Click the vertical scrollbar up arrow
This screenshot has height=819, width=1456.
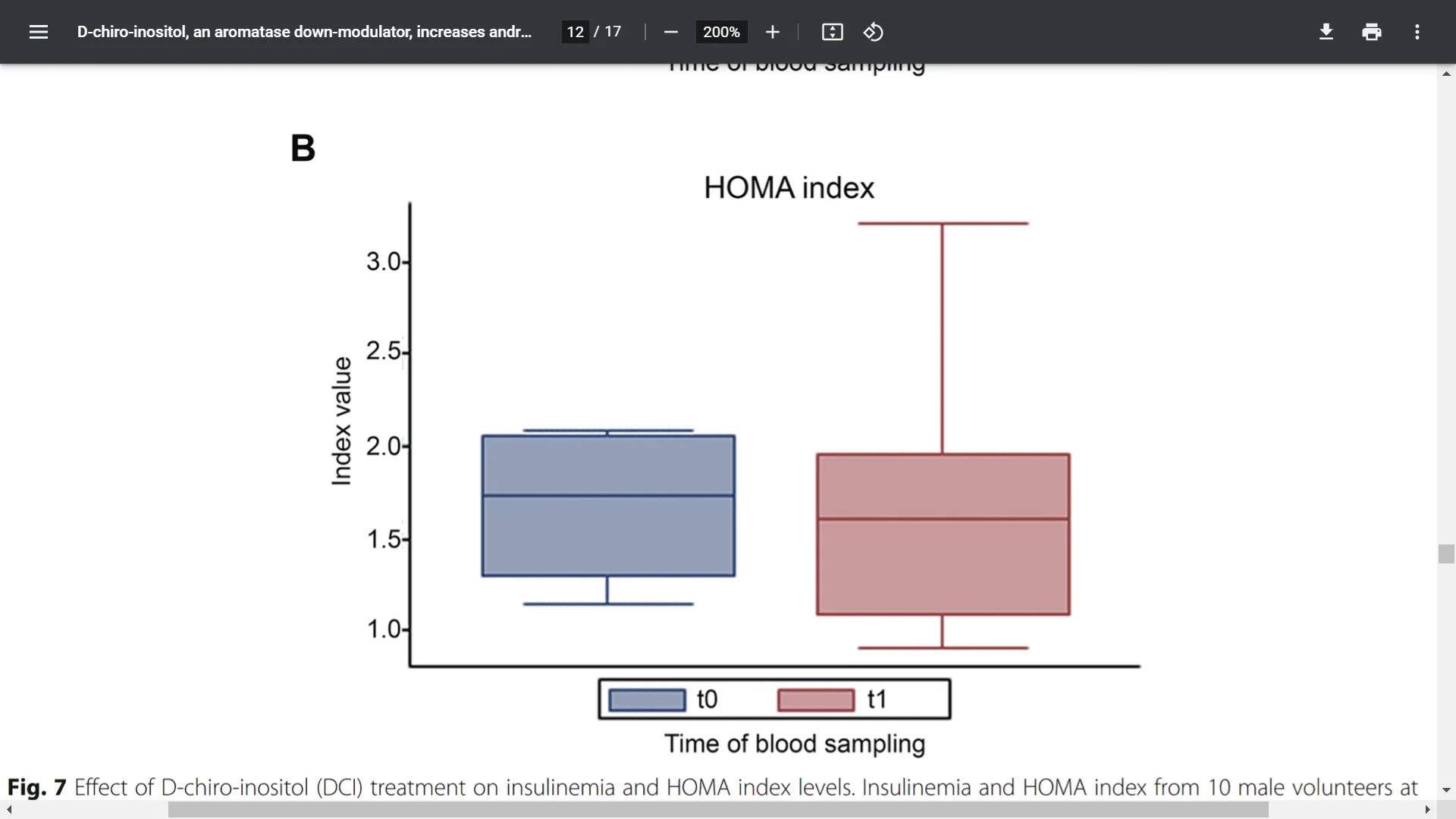[x=1446, y=74]
